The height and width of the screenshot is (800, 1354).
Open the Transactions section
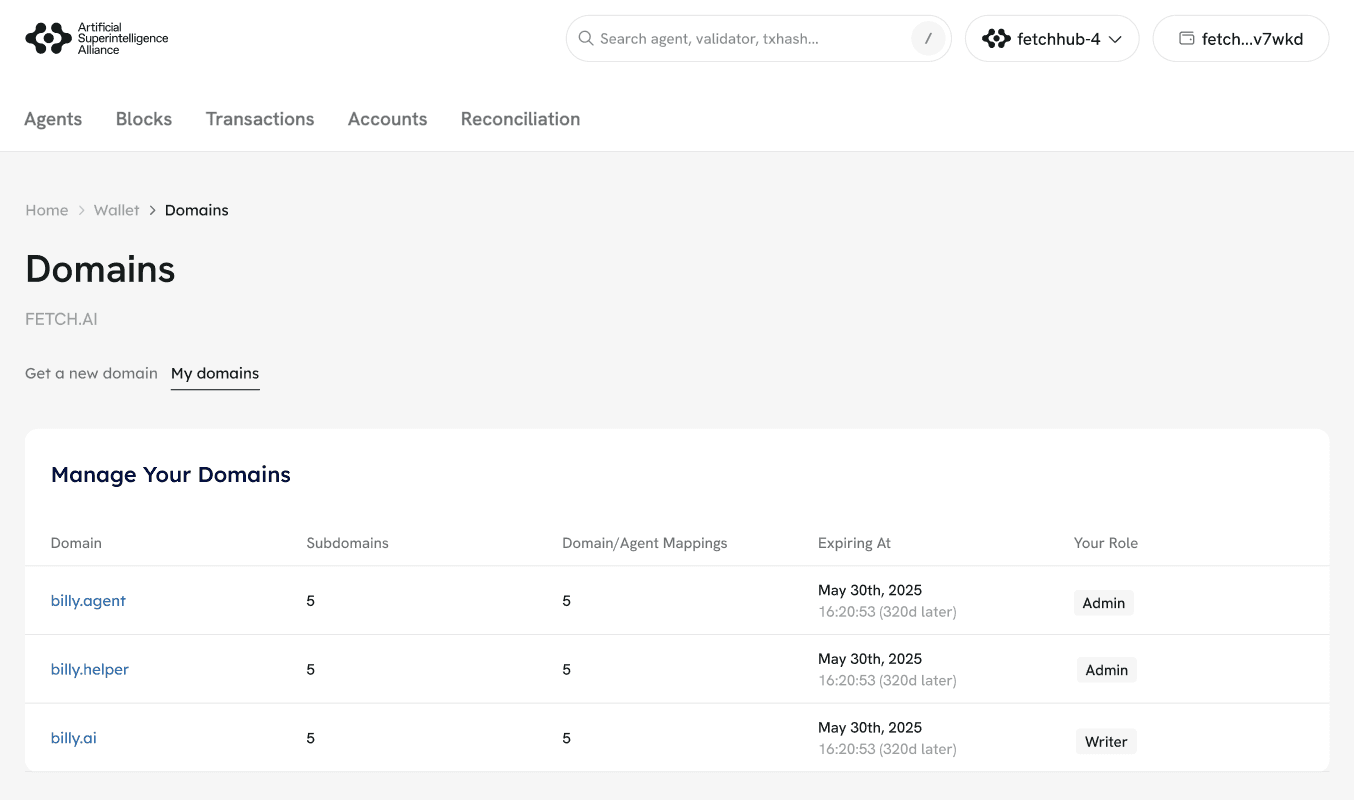click(260, 119)
